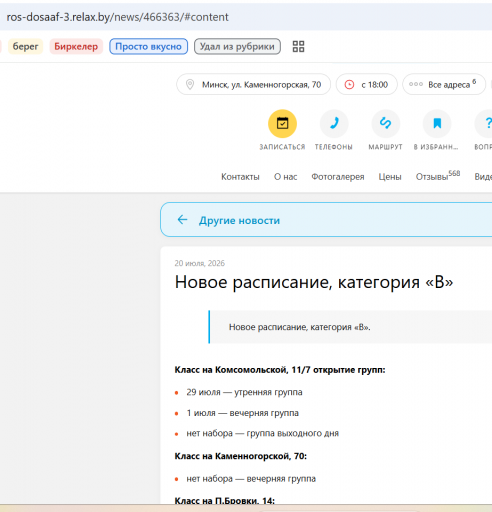Click the browser address bar URL

(x=117, y=17)
